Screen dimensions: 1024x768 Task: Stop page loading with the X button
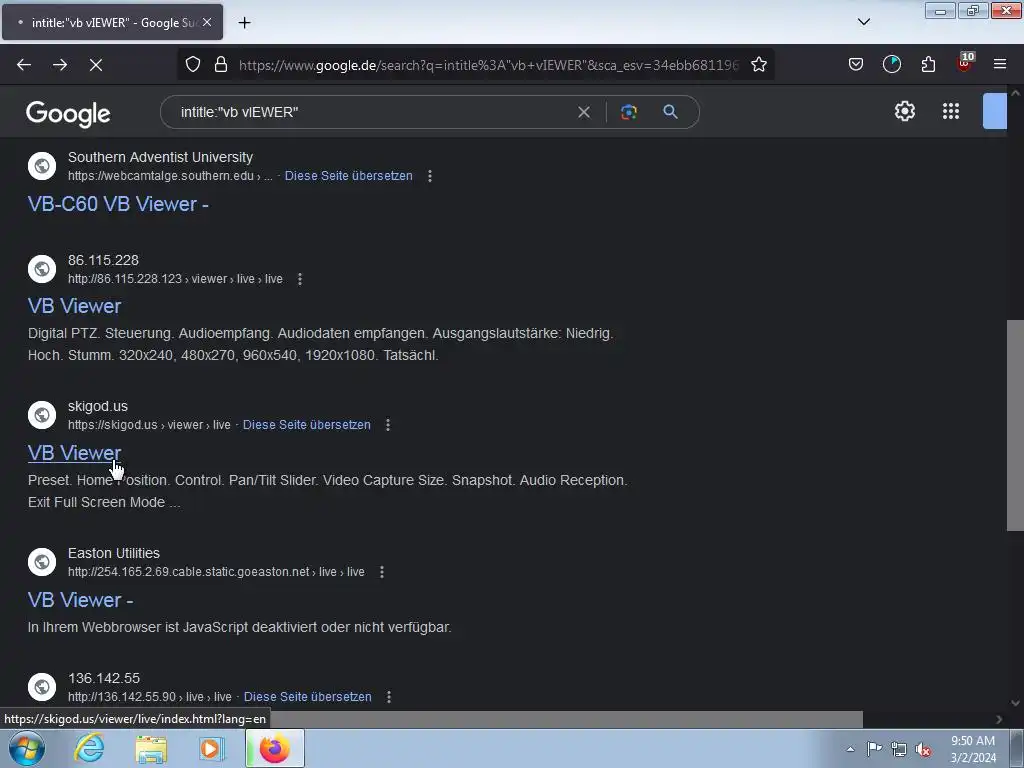(95, 65)
